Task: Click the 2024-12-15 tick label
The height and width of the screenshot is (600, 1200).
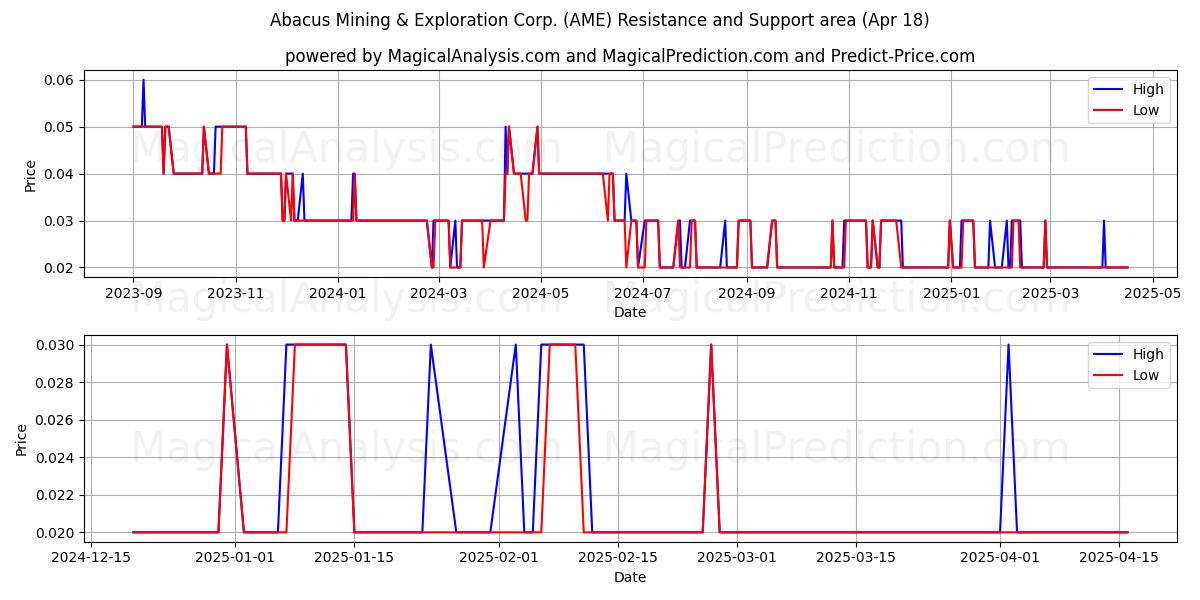Action: [93, 558]
